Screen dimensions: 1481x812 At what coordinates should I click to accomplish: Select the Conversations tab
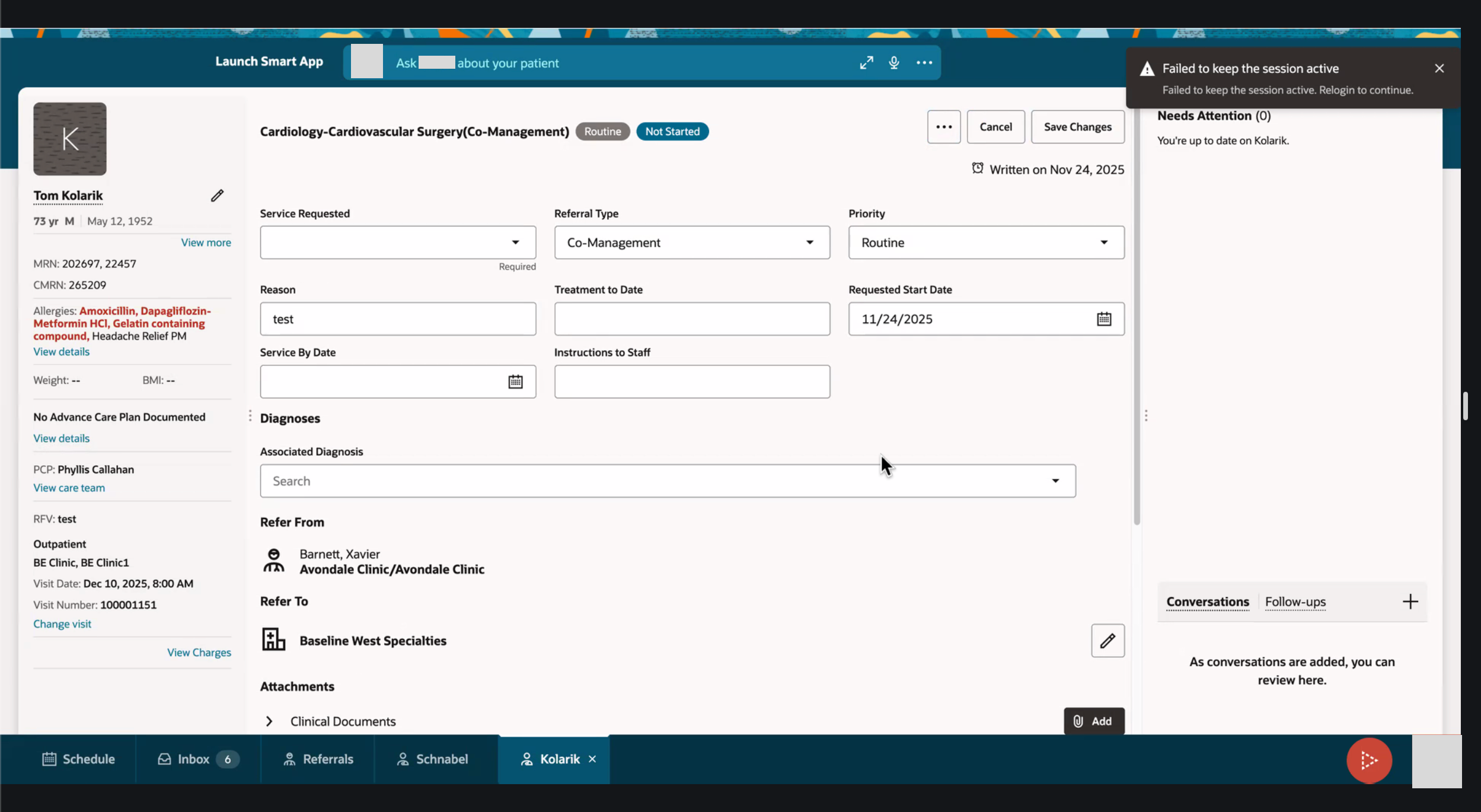point(1207,602)
